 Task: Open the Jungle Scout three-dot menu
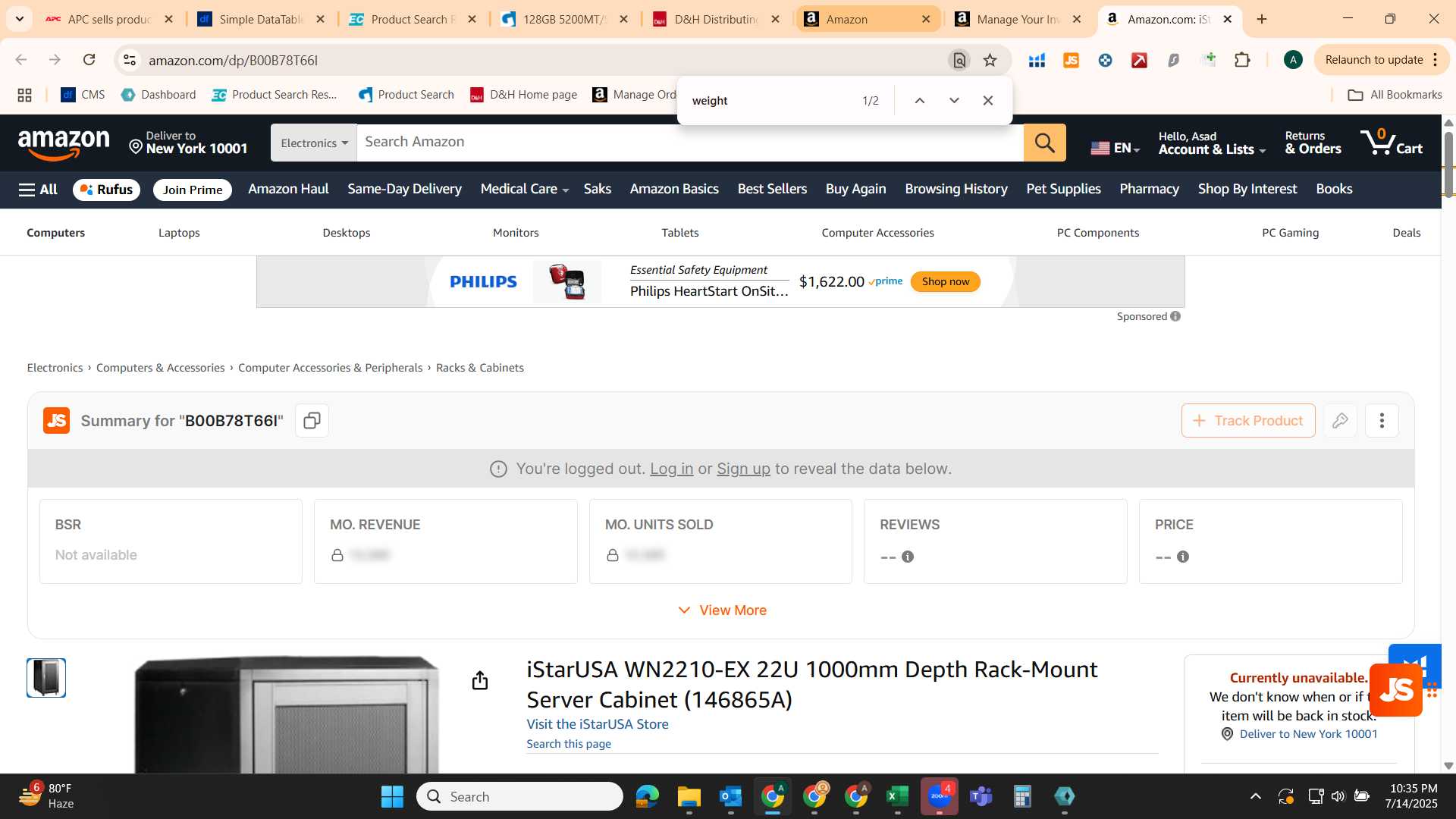1382,421
